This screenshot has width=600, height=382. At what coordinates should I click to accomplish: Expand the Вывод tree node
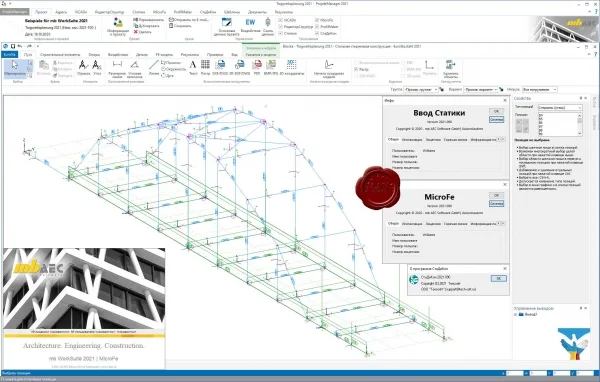click(x=516, y=314)
